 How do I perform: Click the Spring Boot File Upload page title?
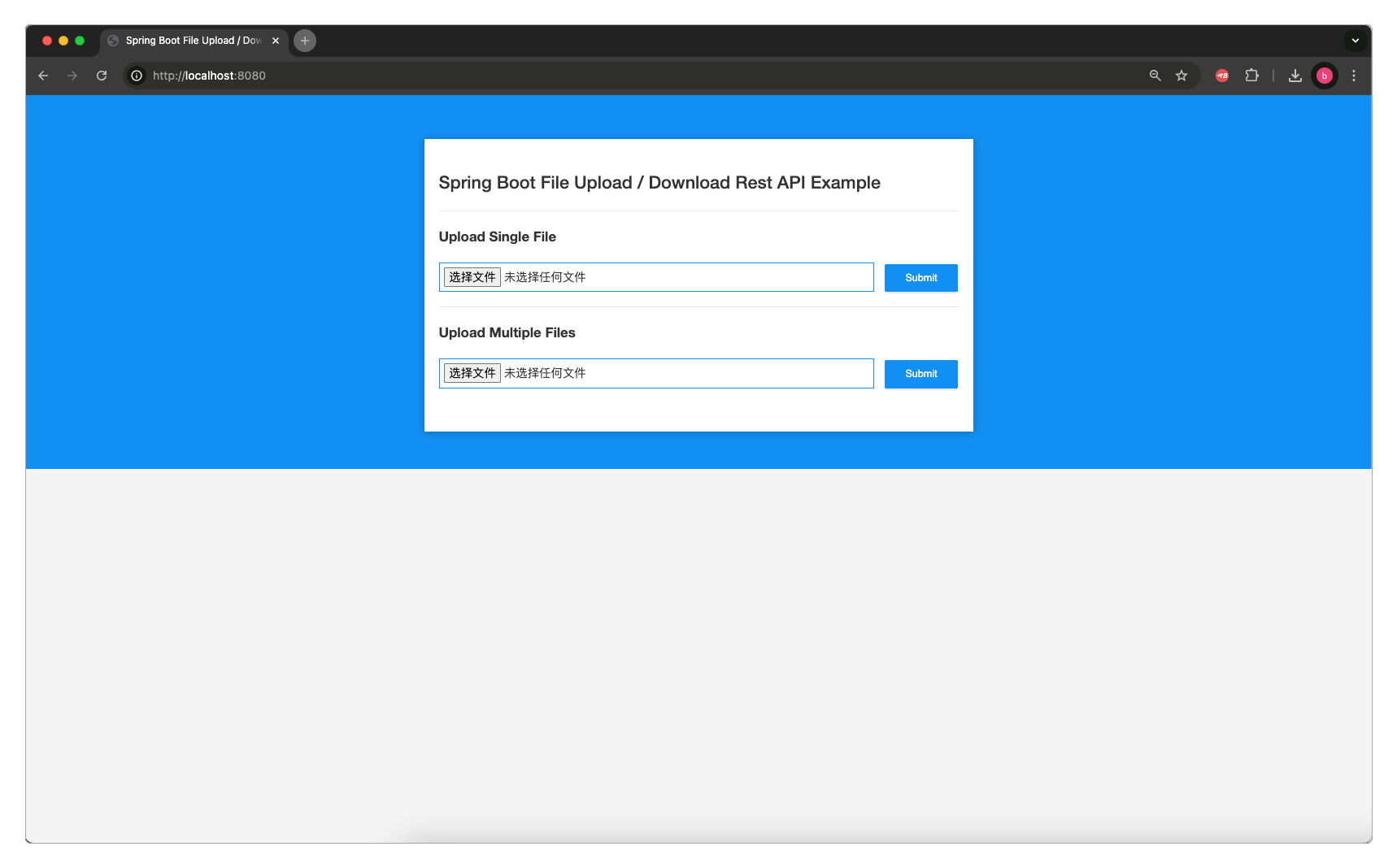click(x=659, y=183)
